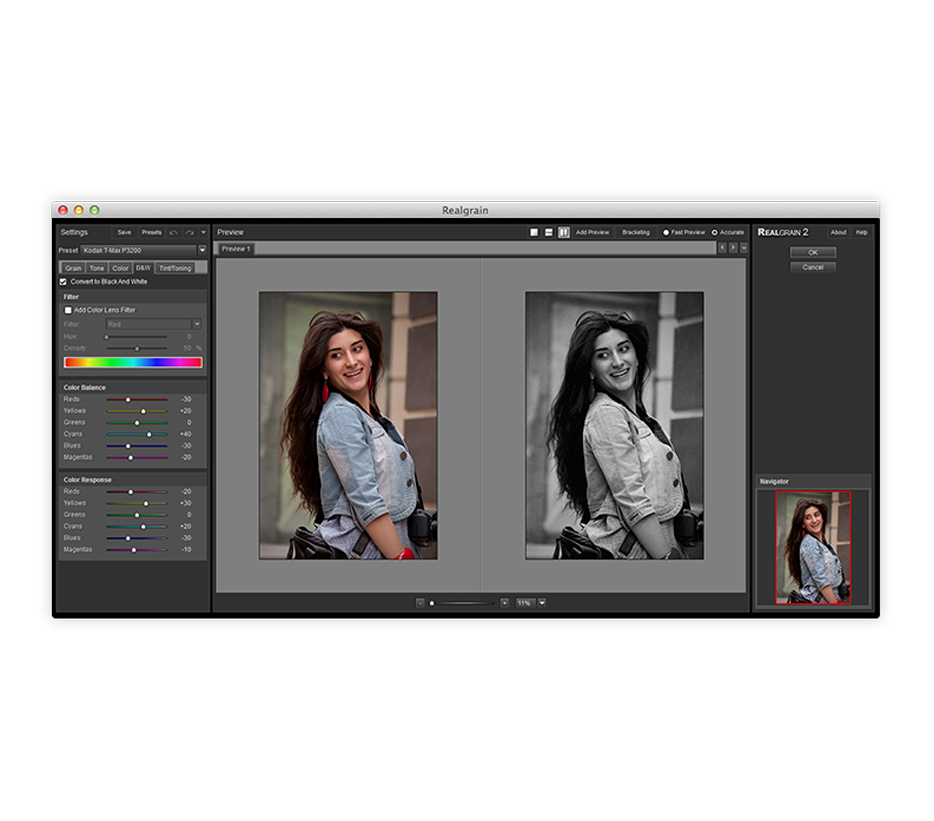Click the Navigator thumbnail image
Image resolution: width=934 pixels, height=821 pixels.
pyautogui.click(x=813, y=547)
